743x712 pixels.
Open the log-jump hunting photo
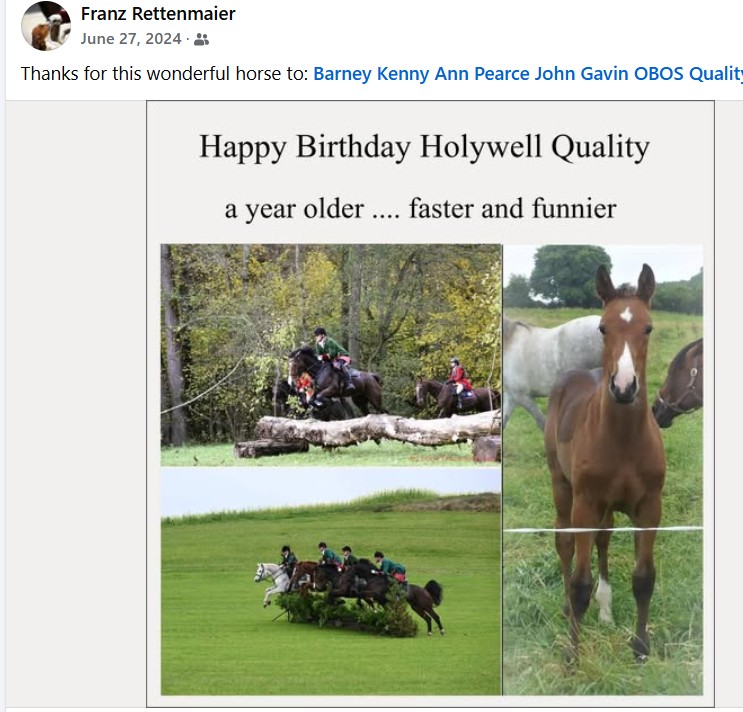point(331,355)
